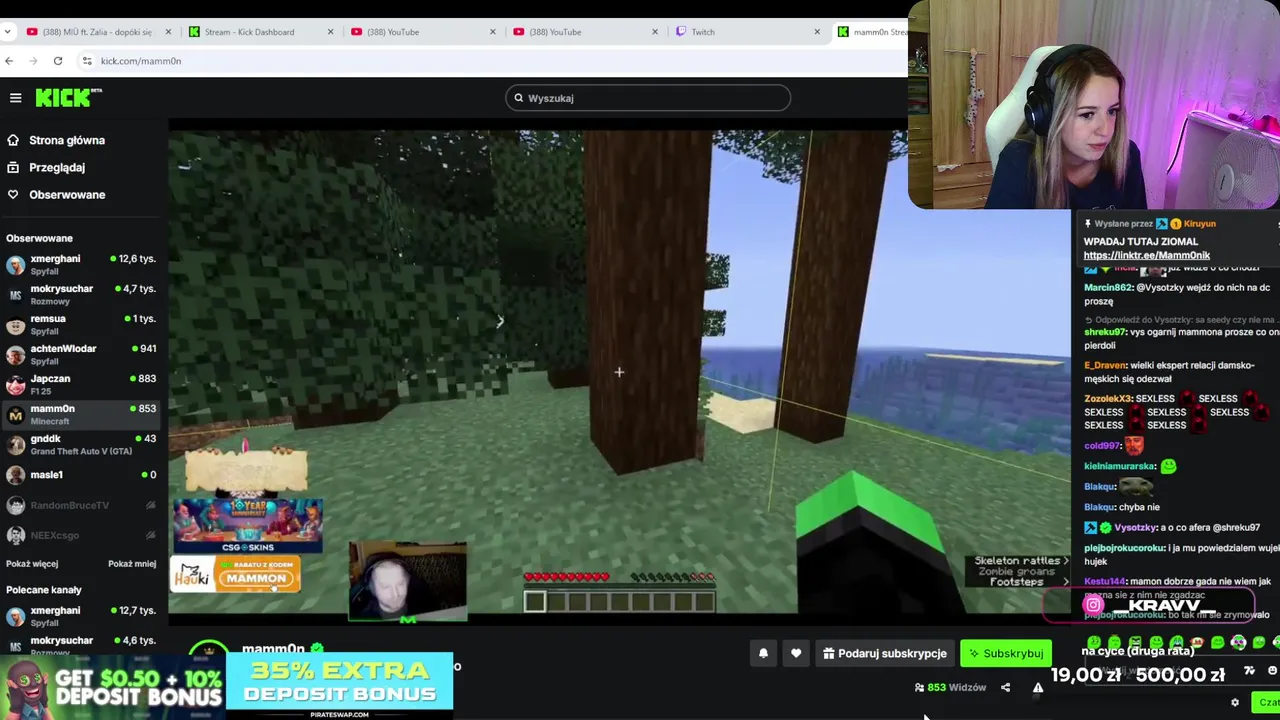
Task: Click the share icon near viewer count
Action: 1005,687
